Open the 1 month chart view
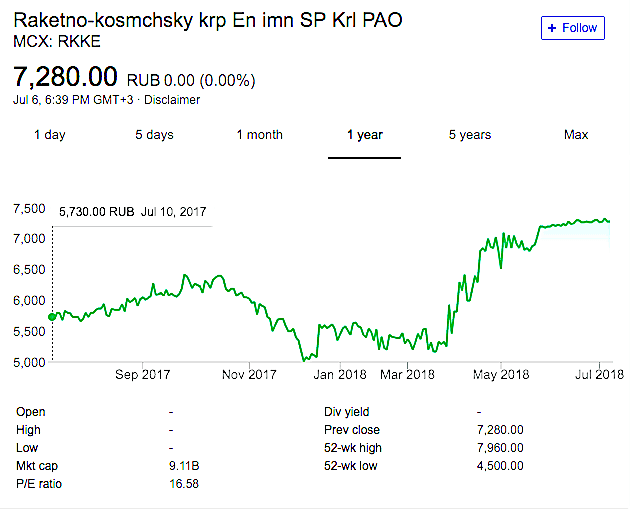 pos(259,135)
